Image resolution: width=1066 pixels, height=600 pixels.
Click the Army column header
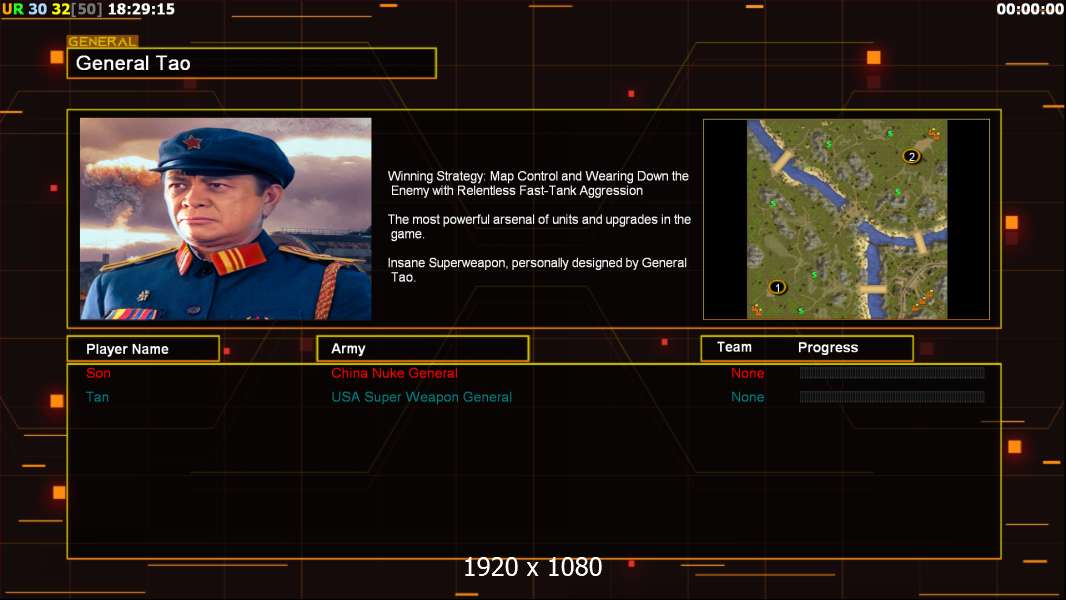423,349
